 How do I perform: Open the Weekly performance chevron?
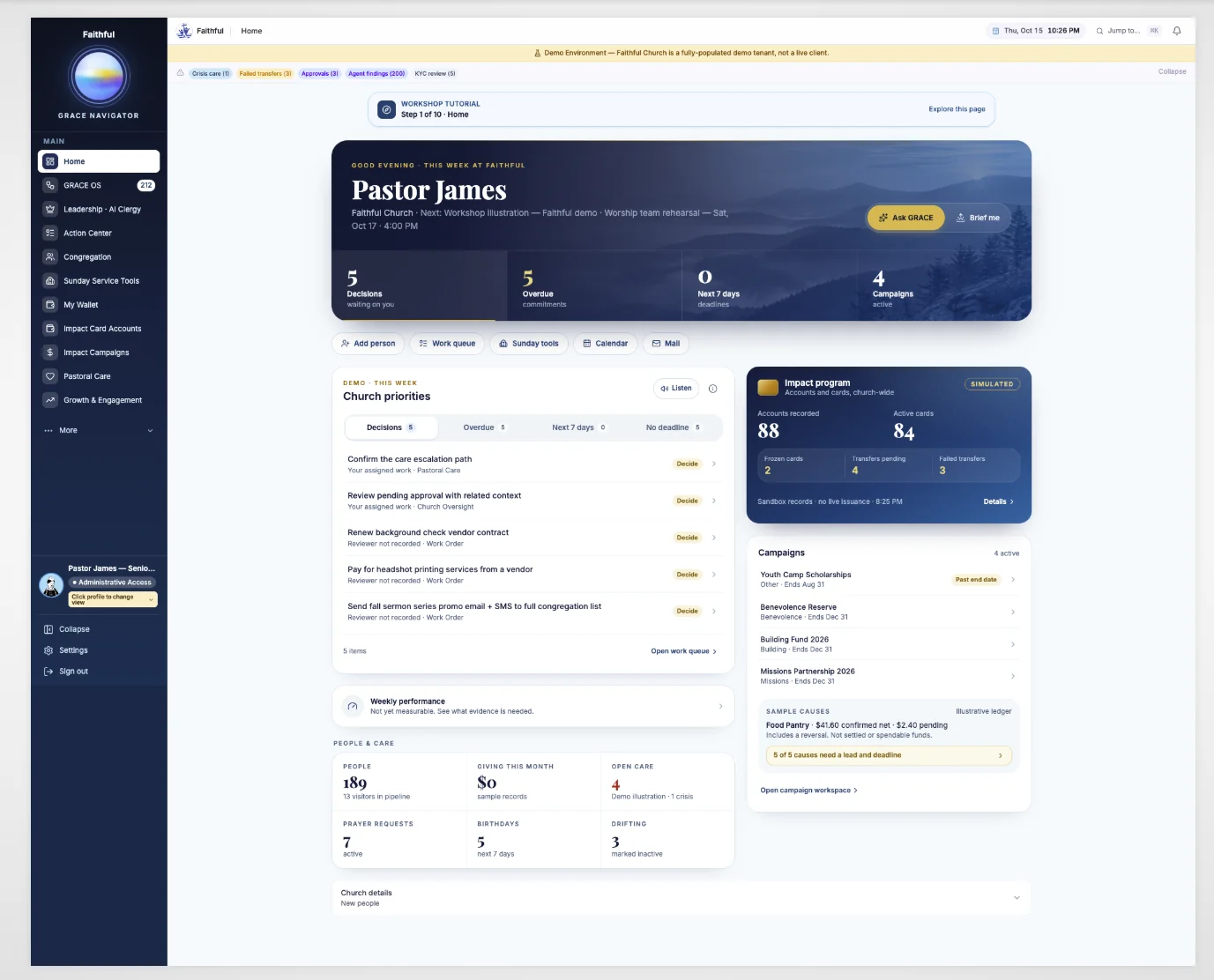[720, 706]
